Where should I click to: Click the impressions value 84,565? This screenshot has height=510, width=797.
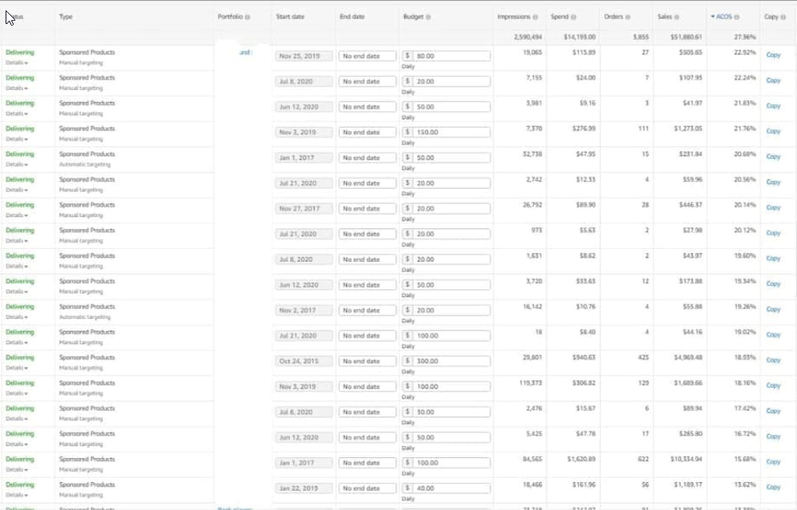click(532, 459)
